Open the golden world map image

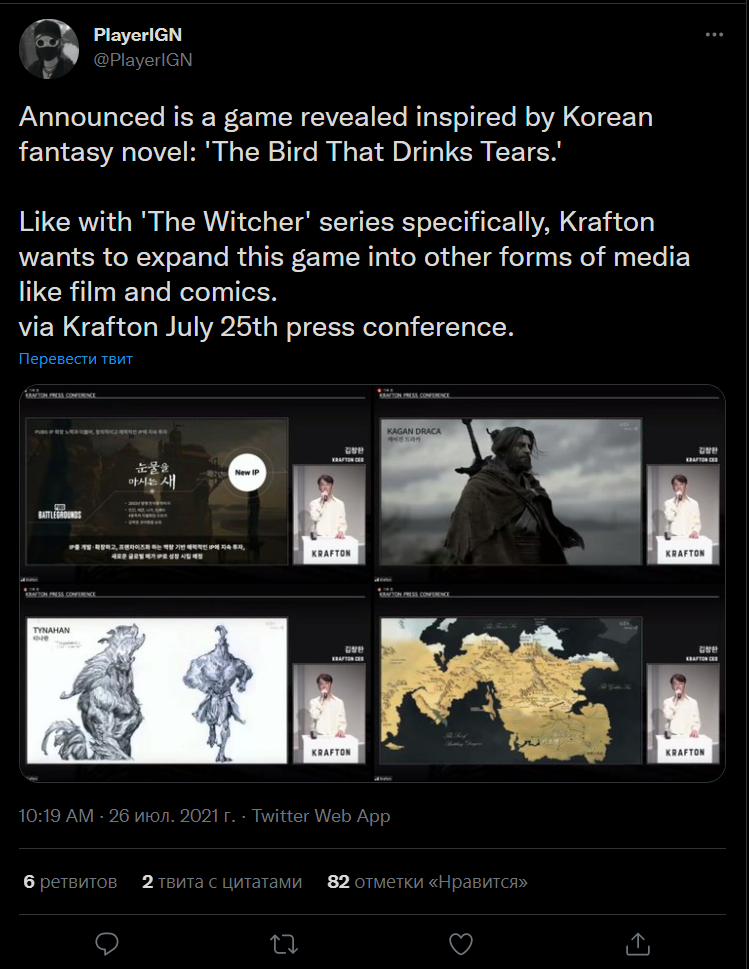coord(549,683)
